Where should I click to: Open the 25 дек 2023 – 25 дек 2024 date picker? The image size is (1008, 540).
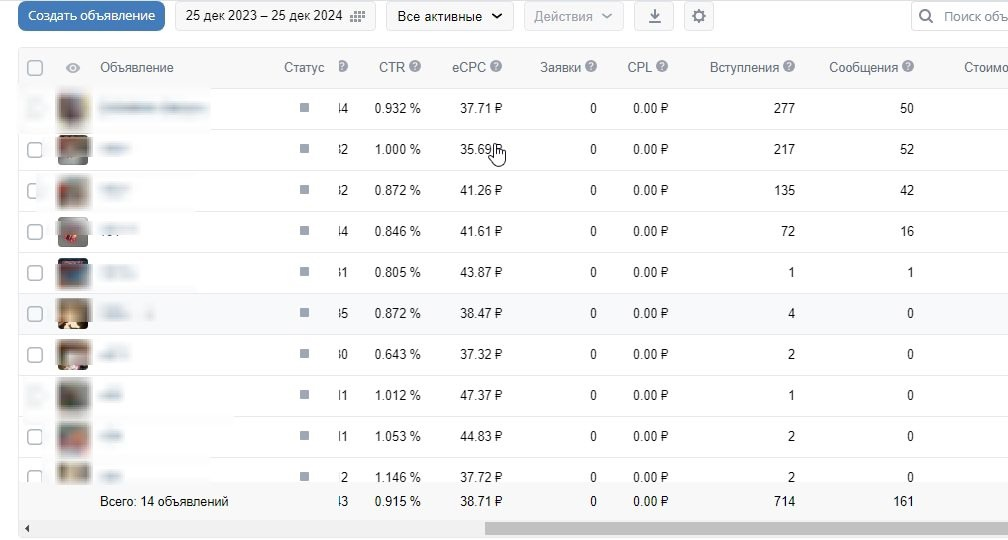275,16
